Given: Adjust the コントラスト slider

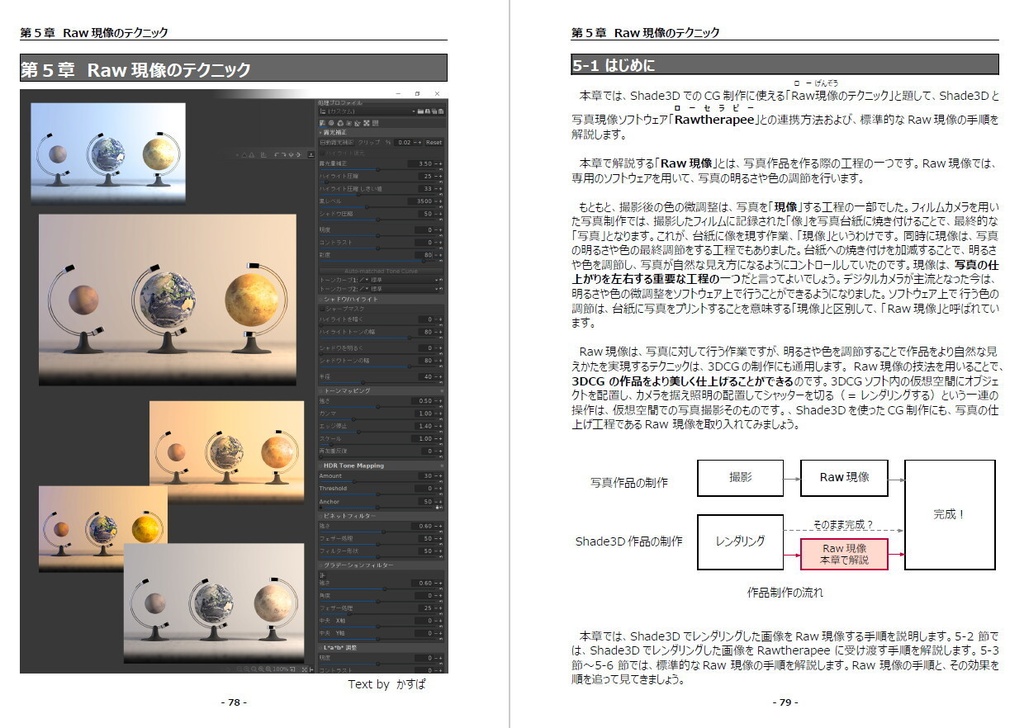Looking at the screenshot, I should (377, 248).
